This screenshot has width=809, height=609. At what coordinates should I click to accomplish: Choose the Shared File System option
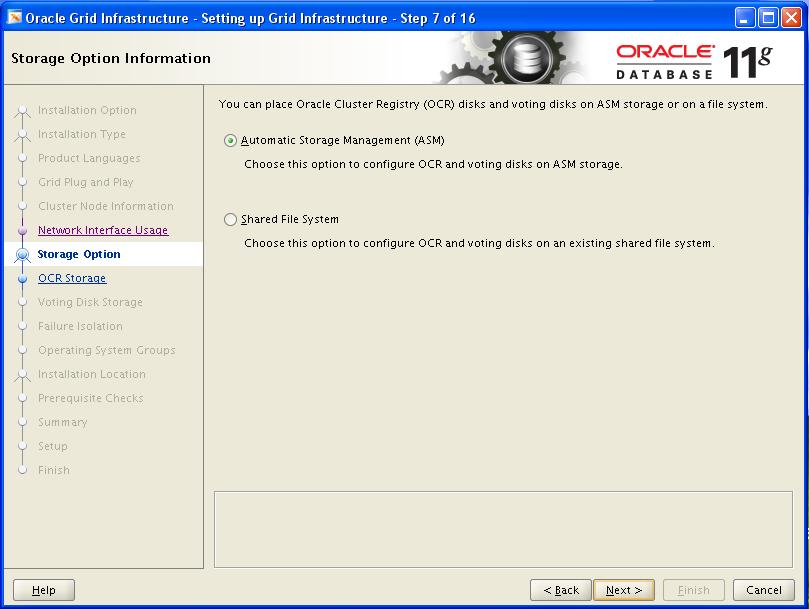pos(231,220)
